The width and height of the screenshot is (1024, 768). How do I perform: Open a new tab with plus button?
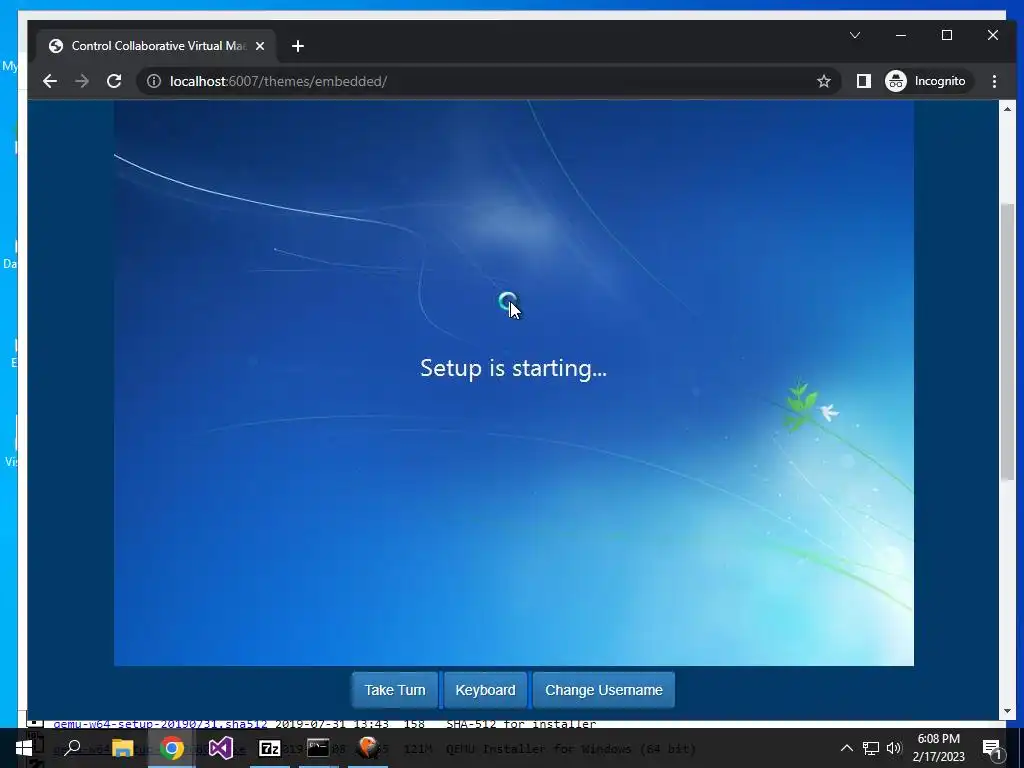(298, 46)
